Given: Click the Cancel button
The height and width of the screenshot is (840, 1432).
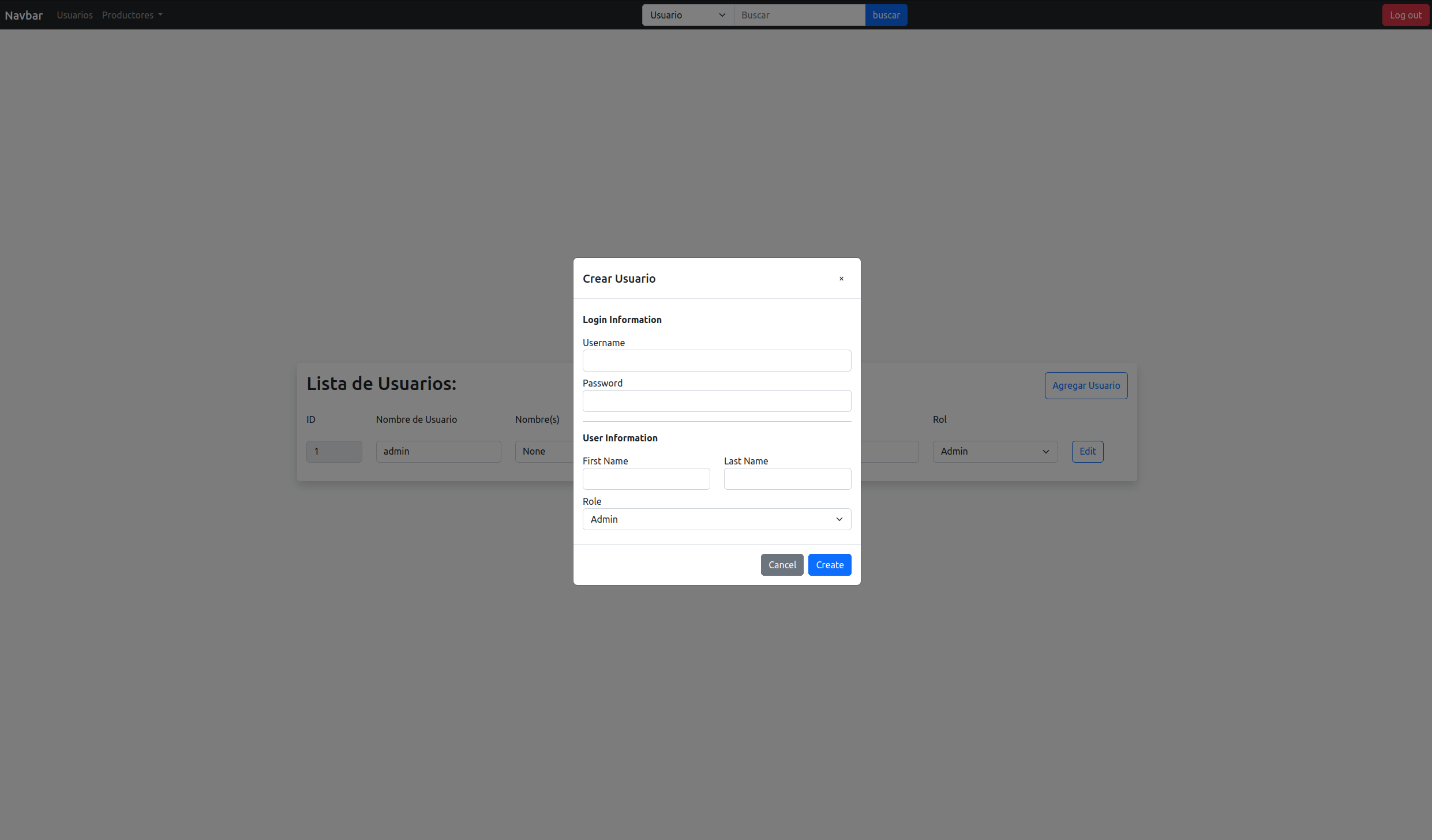Looking at the screenshot, I should pyautogui.click(x=782, y=565).
